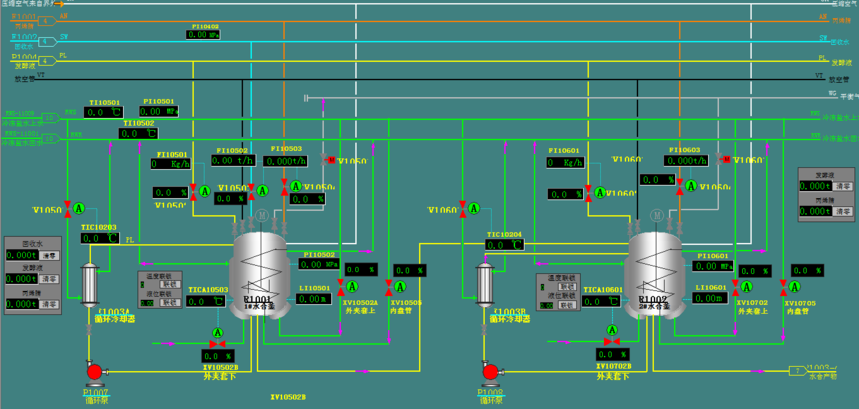Click the F1002 page-link arrow
Image resolution: width=859 pixels, height=409 pixels.
(x=48, y=41)
